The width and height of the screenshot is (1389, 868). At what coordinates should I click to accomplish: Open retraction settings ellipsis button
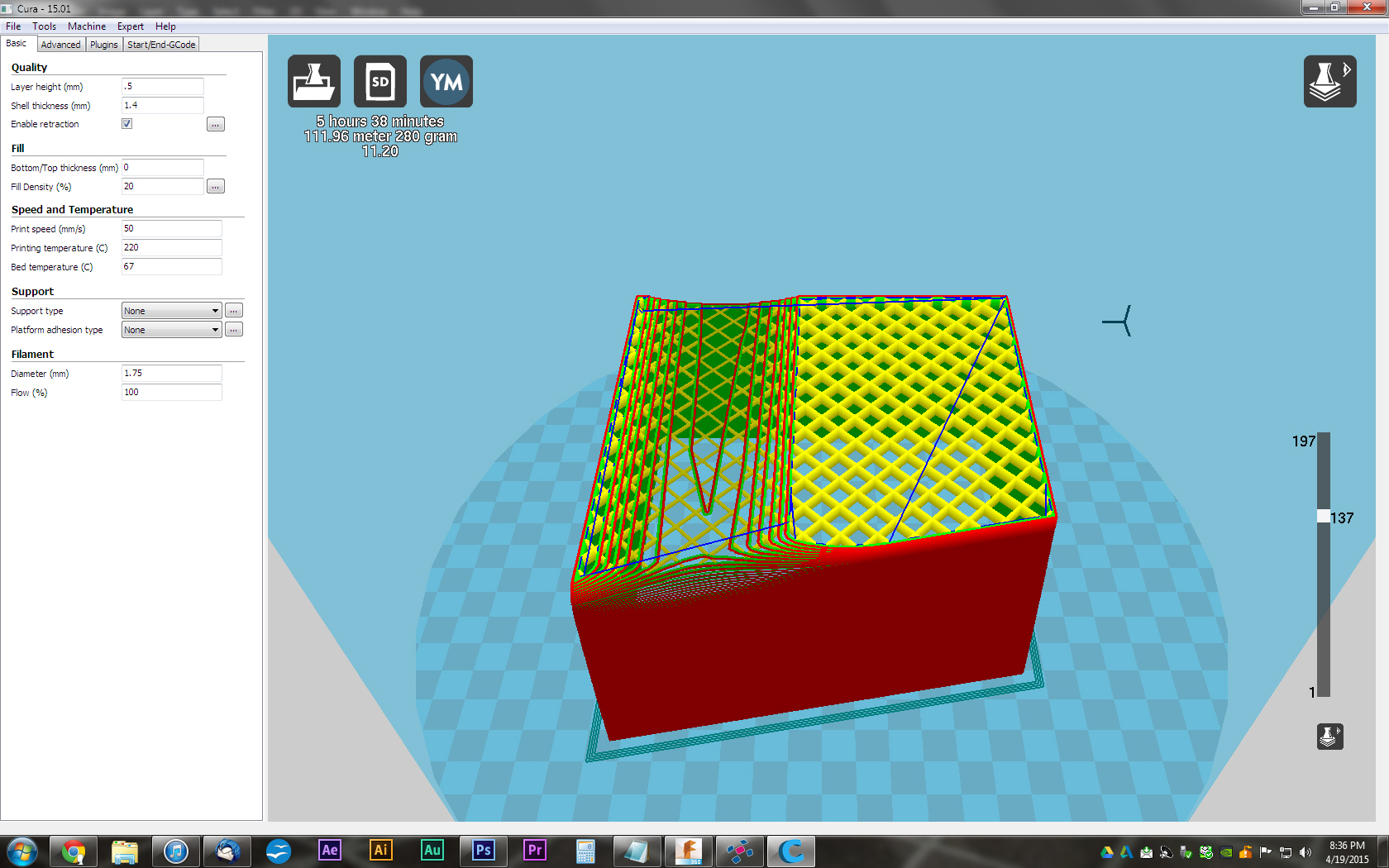pos(216,125)
